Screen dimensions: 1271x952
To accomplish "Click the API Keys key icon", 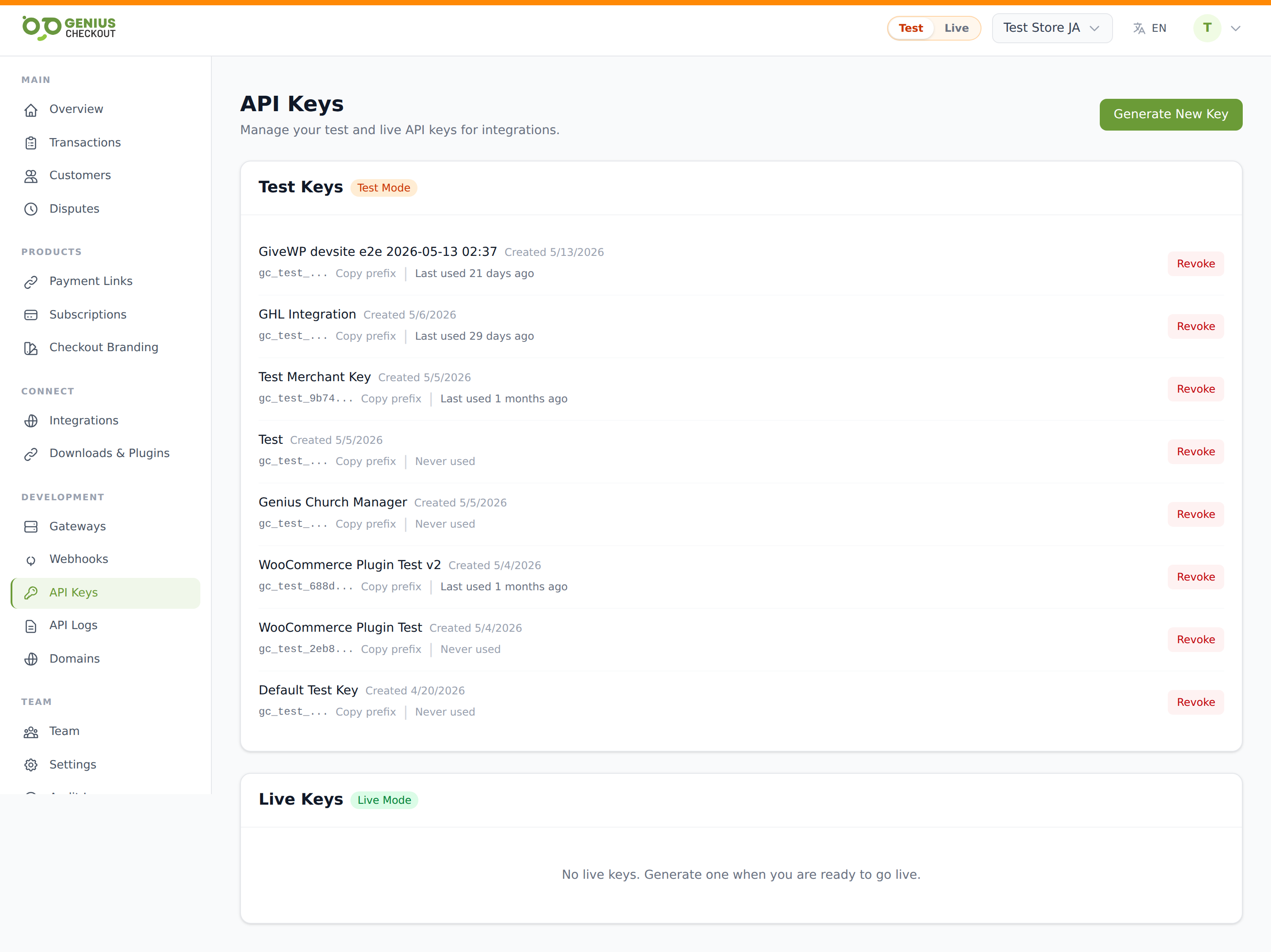I will [x=31, y=593].
